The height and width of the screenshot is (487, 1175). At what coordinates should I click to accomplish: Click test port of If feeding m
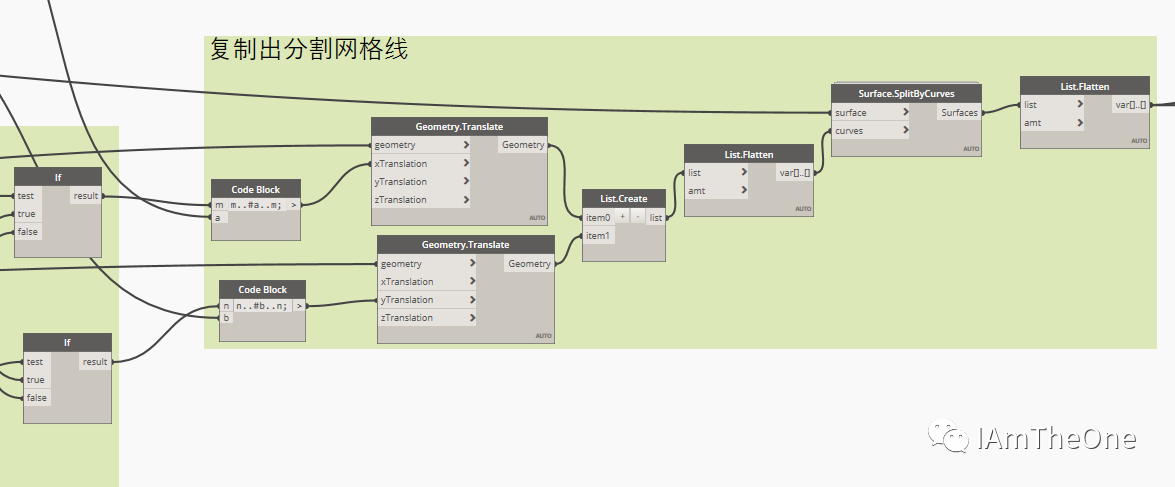[x=28, y=196]
